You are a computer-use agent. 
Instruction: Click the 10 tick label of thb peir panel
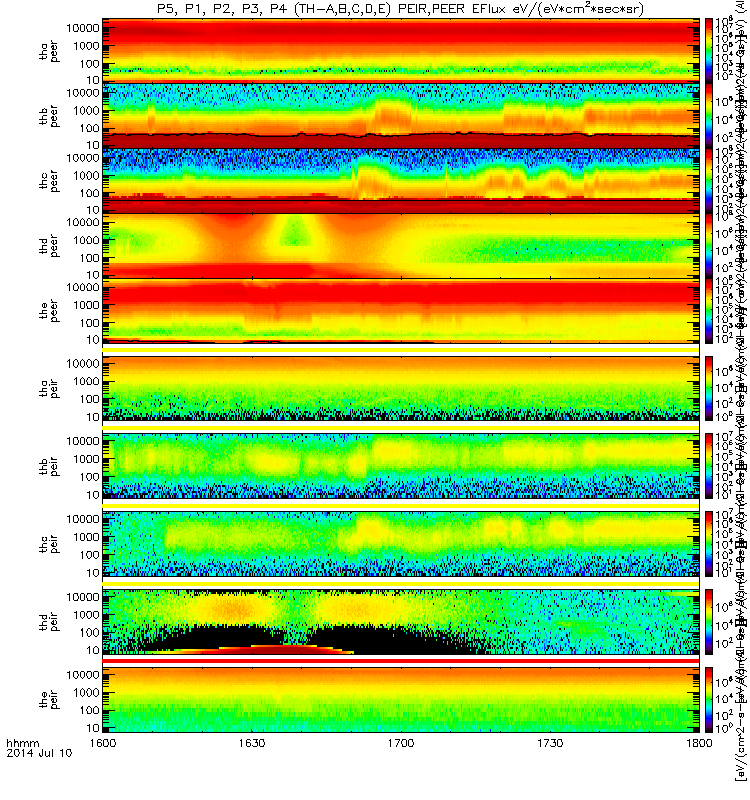92,495
